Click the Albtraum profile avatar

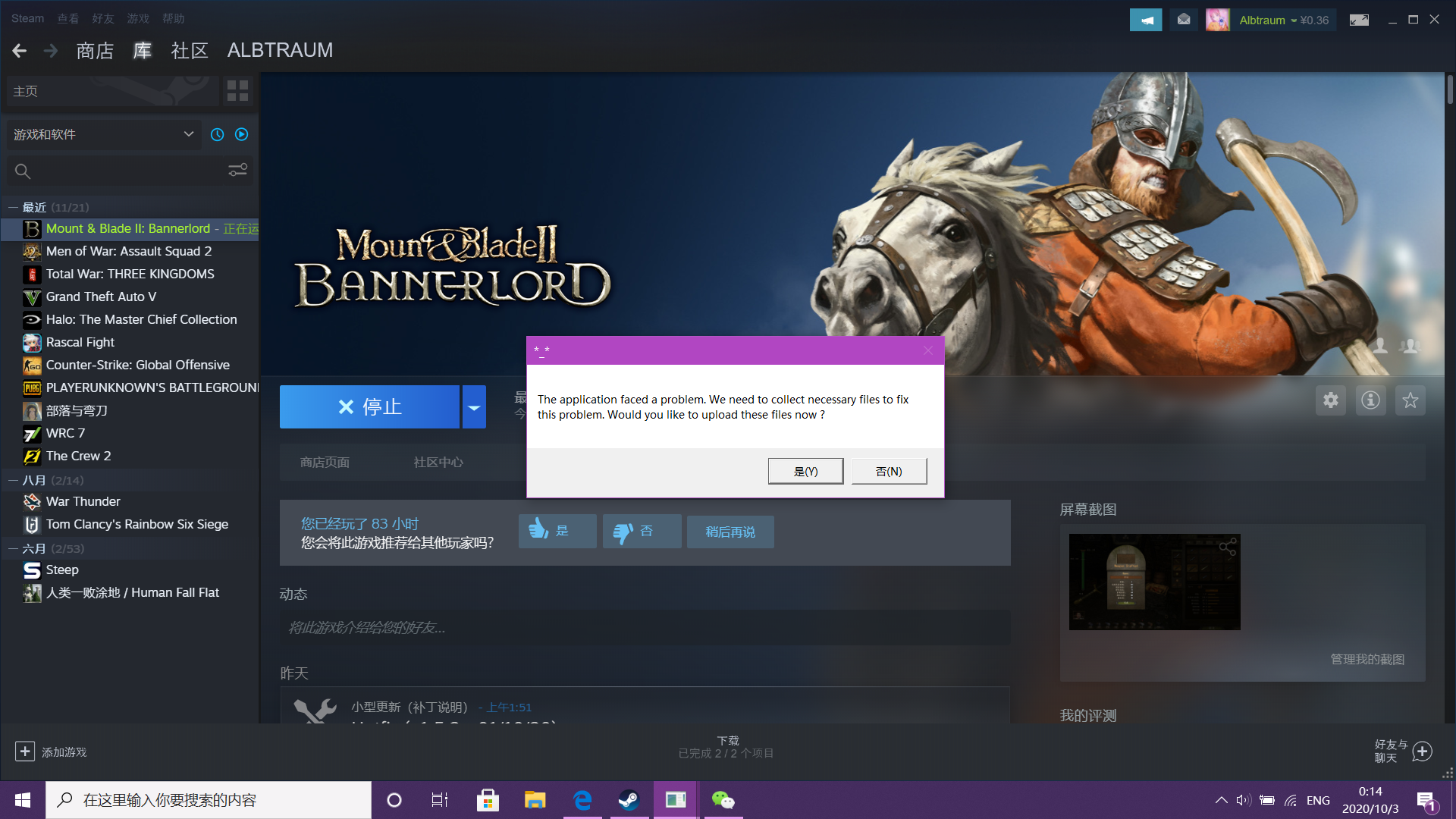[1217, 20]
